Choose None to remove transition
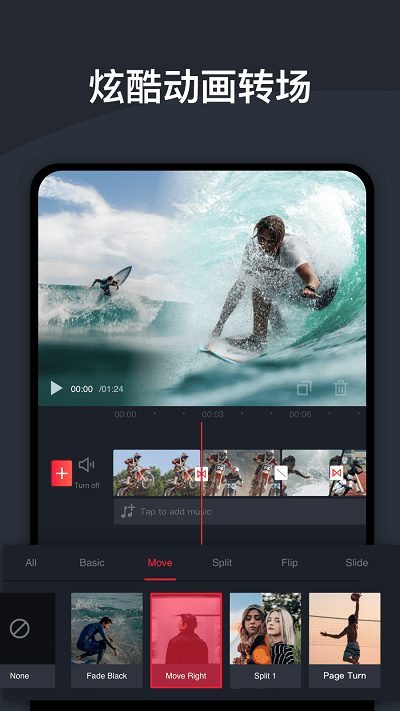 pos(27,640)
